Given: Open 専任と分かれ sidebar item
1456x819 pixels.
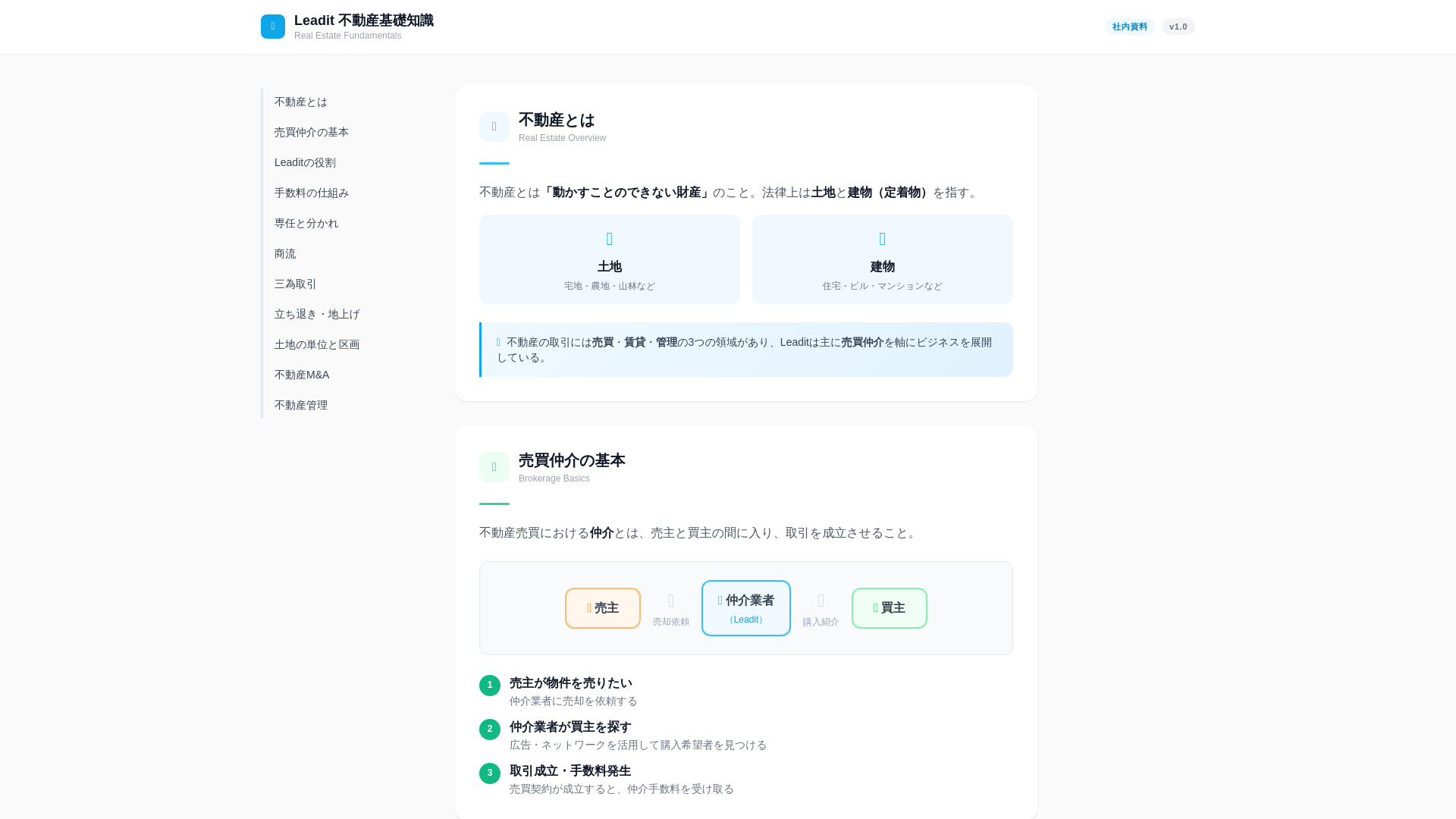Looking at the screenshot, I should coord(306,223).
